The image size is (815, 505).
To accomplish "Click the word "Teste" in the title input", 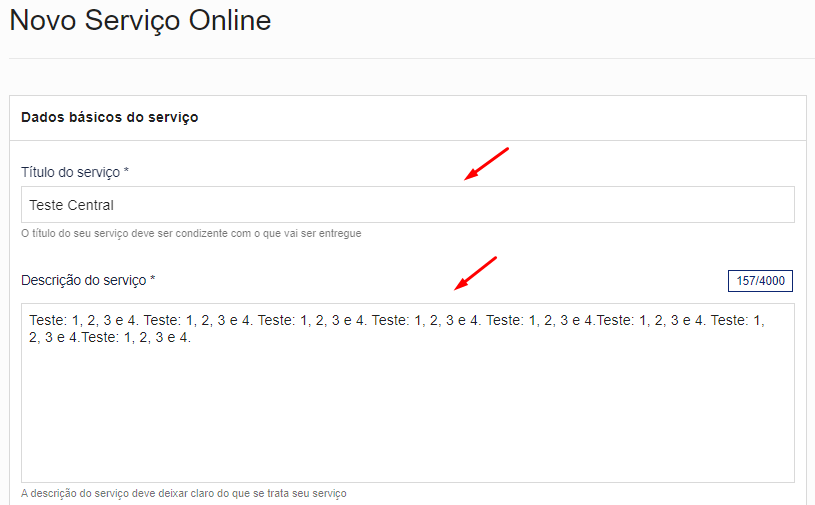I will pyautogui.click(x=46, y=205).
